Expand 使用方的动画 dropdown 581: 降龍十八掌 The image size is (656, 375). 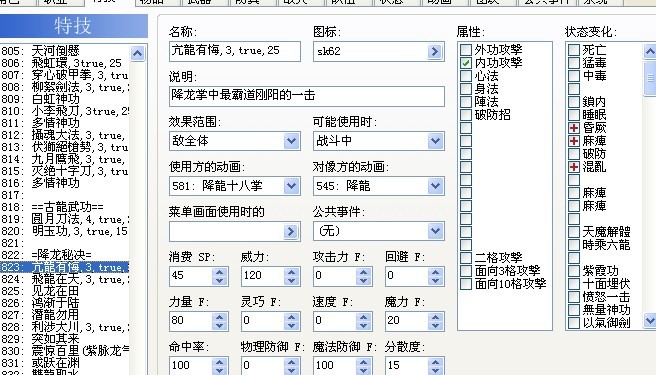[235, 186]
